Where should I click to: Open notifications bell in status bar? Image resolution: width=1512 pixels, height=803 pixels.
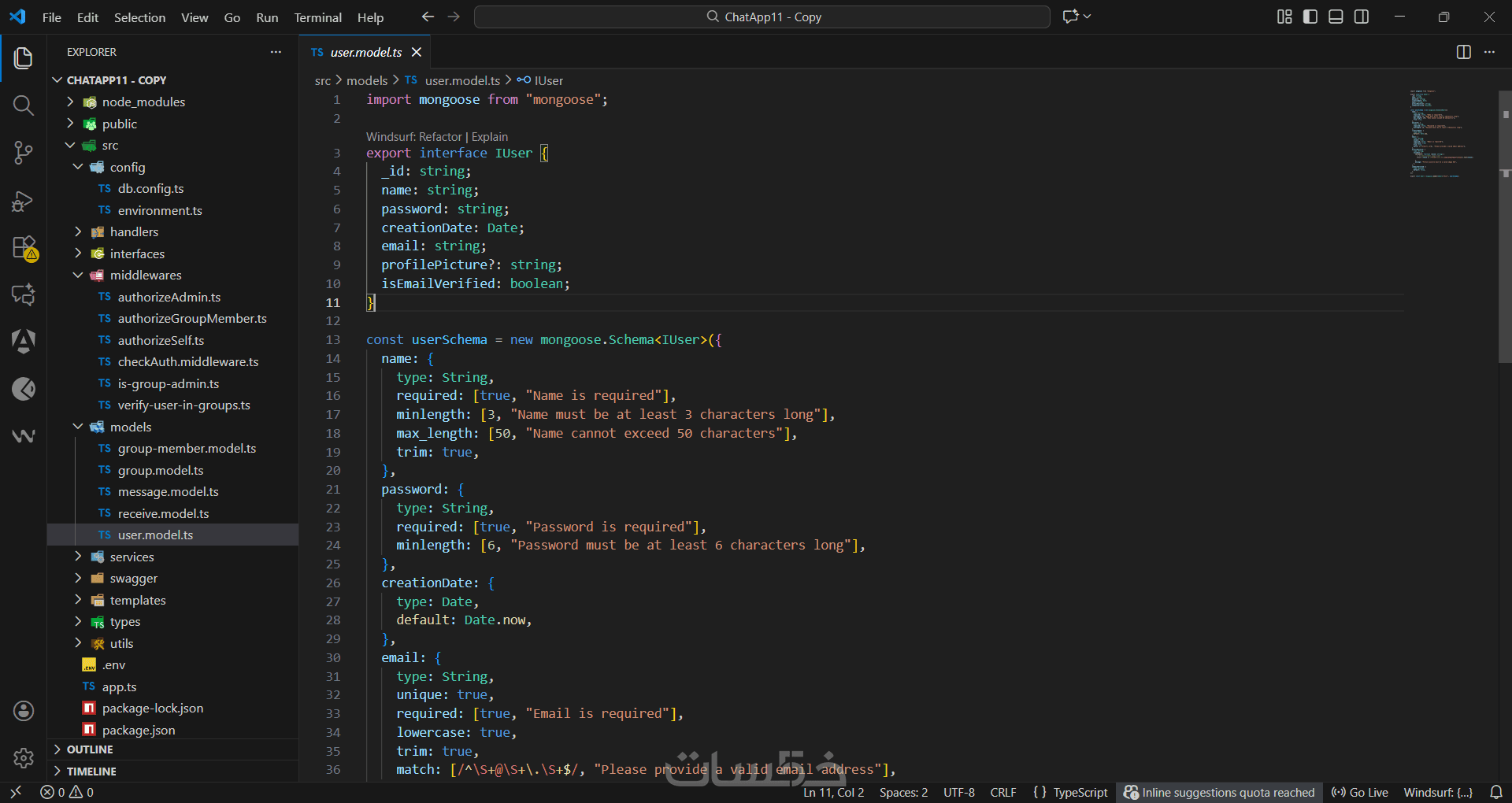pyautogui.click(x=1496, y=792)
